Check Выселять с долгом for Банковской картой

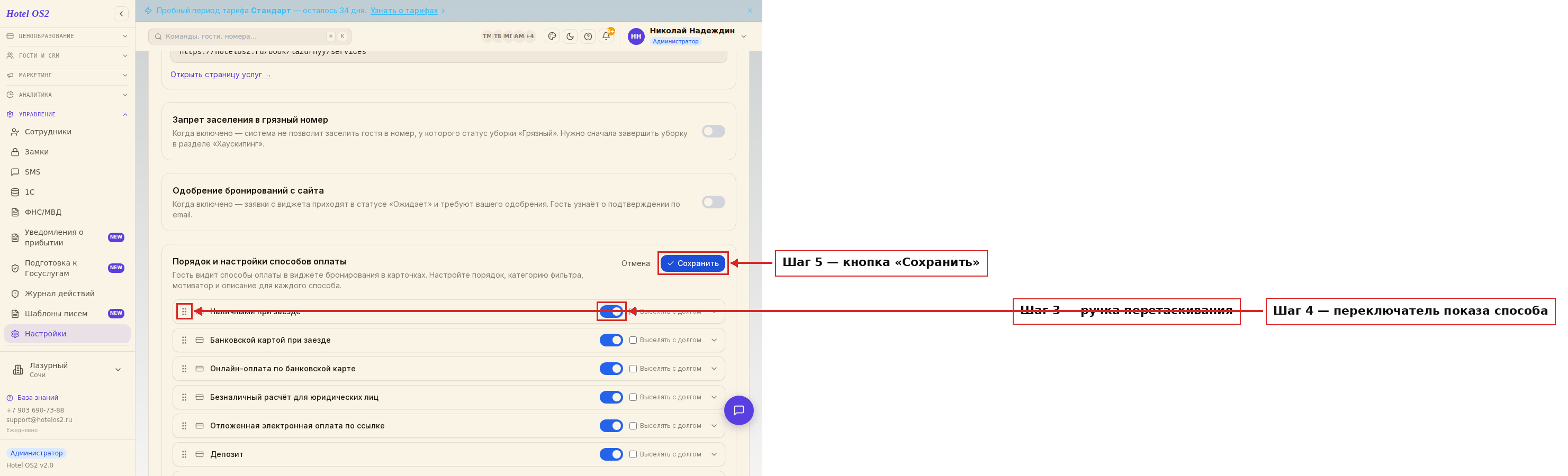pyautogui.click(x=633, y=341)
